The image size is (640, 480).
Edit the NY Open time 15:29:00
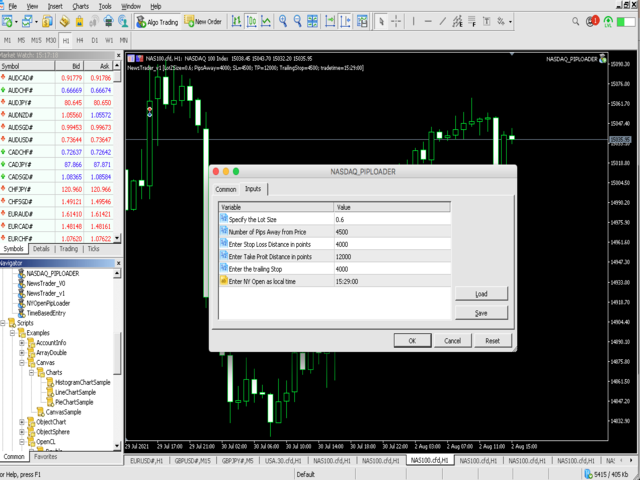pyautogui.click(x=392, y=282)
